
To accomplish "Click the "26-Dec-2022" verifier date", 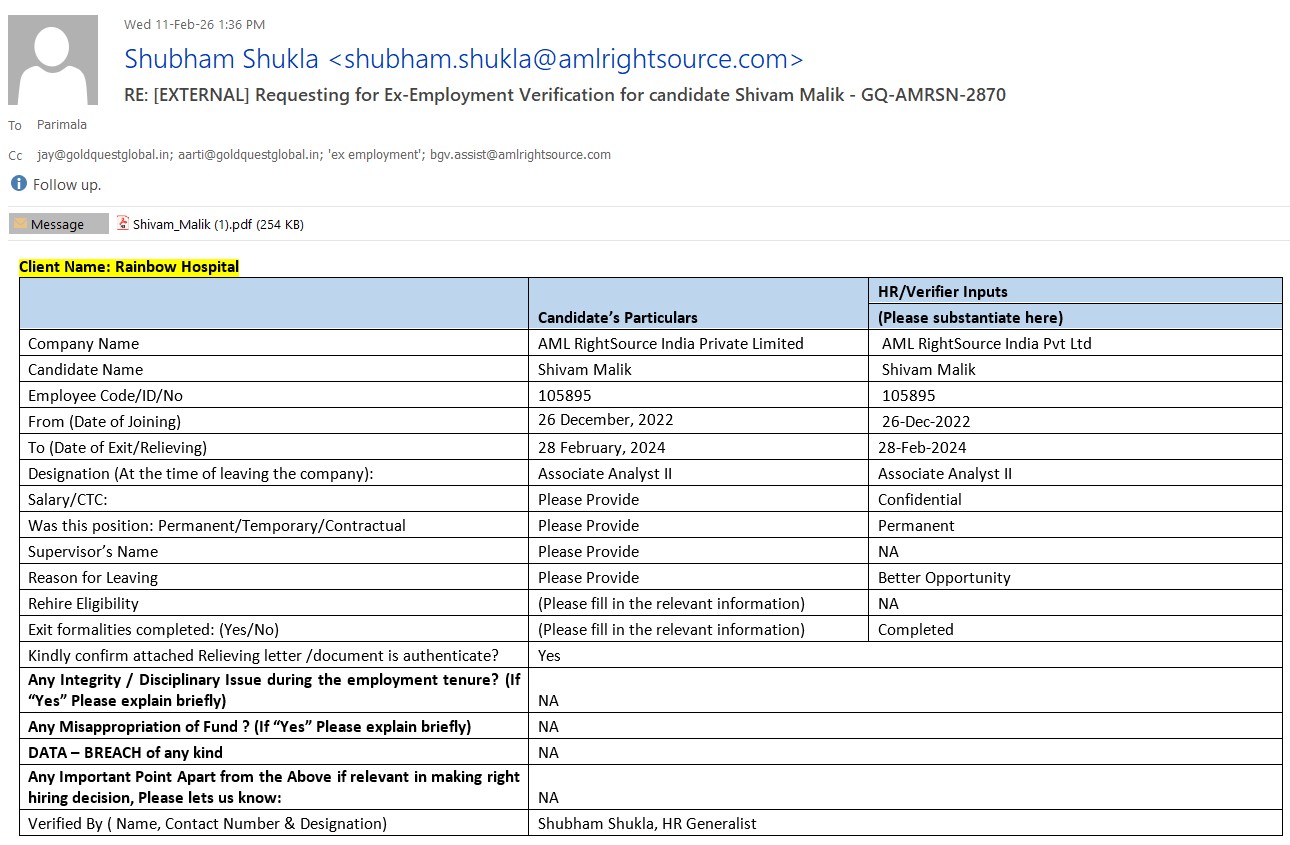I will click(926, 421).
